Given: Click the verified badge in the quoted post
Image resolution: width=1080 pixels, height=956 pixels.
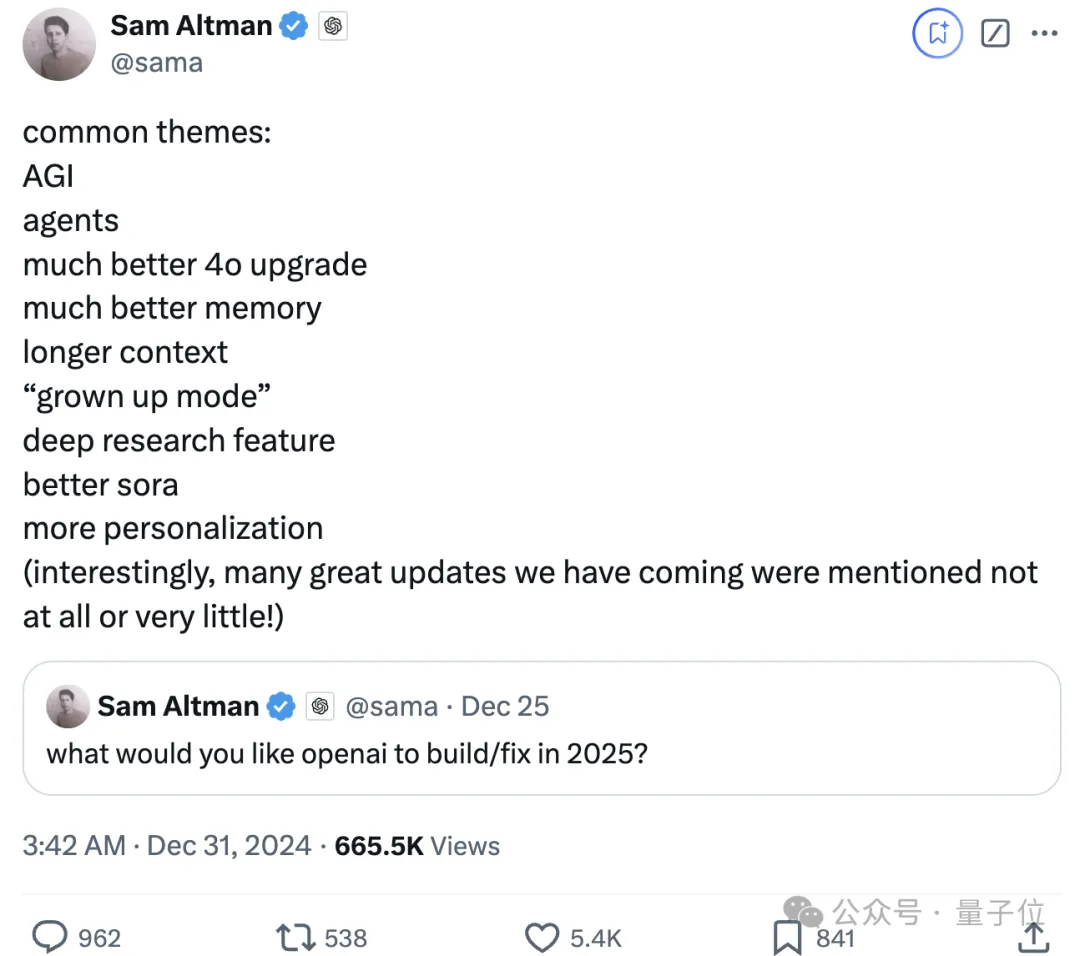Looking at the screenshot, I should coord(282,707).
